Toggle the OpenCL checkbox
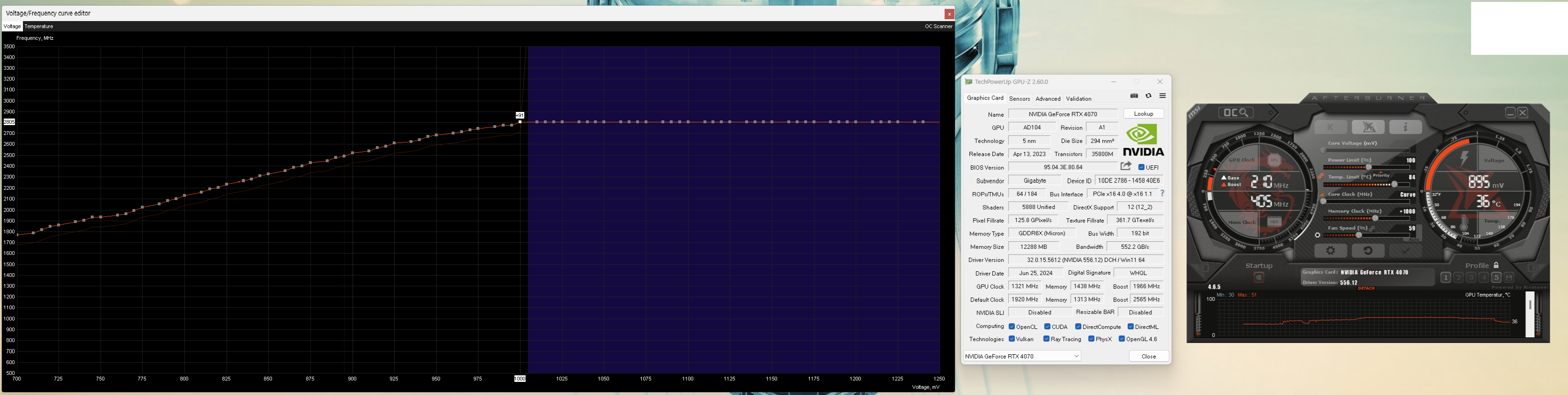 point(1011,327)
